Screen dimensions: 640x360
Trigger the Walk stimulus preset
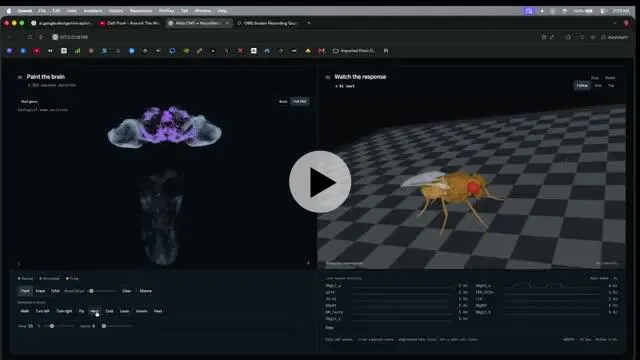click(x=25, y=311)
